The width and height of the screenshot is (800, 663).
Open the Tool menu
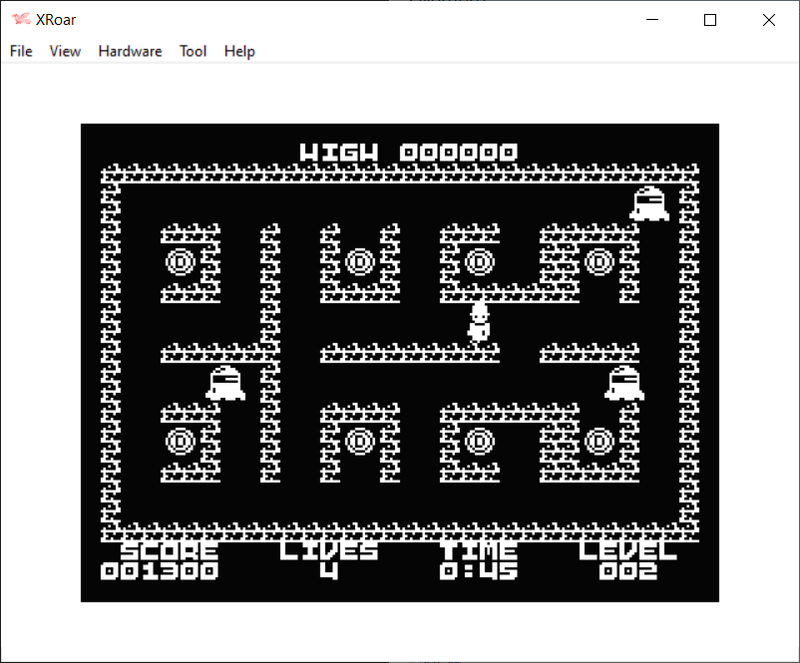[193, 51]
